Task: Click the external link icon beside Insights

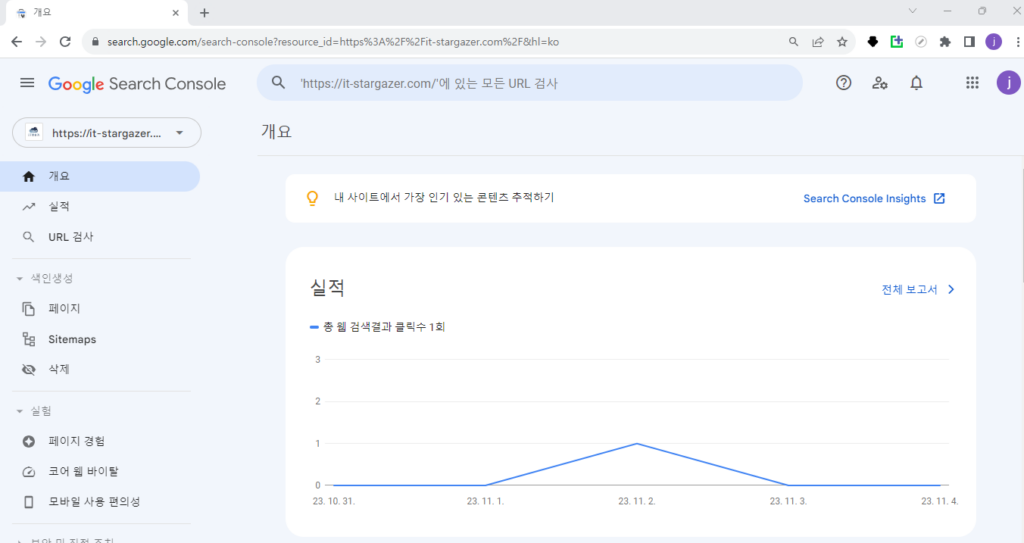Action: coord(939,199)
